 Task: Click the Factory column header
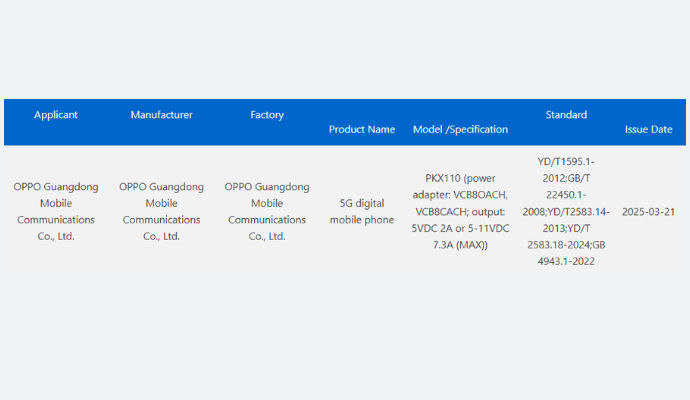click(x=267, y=115)
